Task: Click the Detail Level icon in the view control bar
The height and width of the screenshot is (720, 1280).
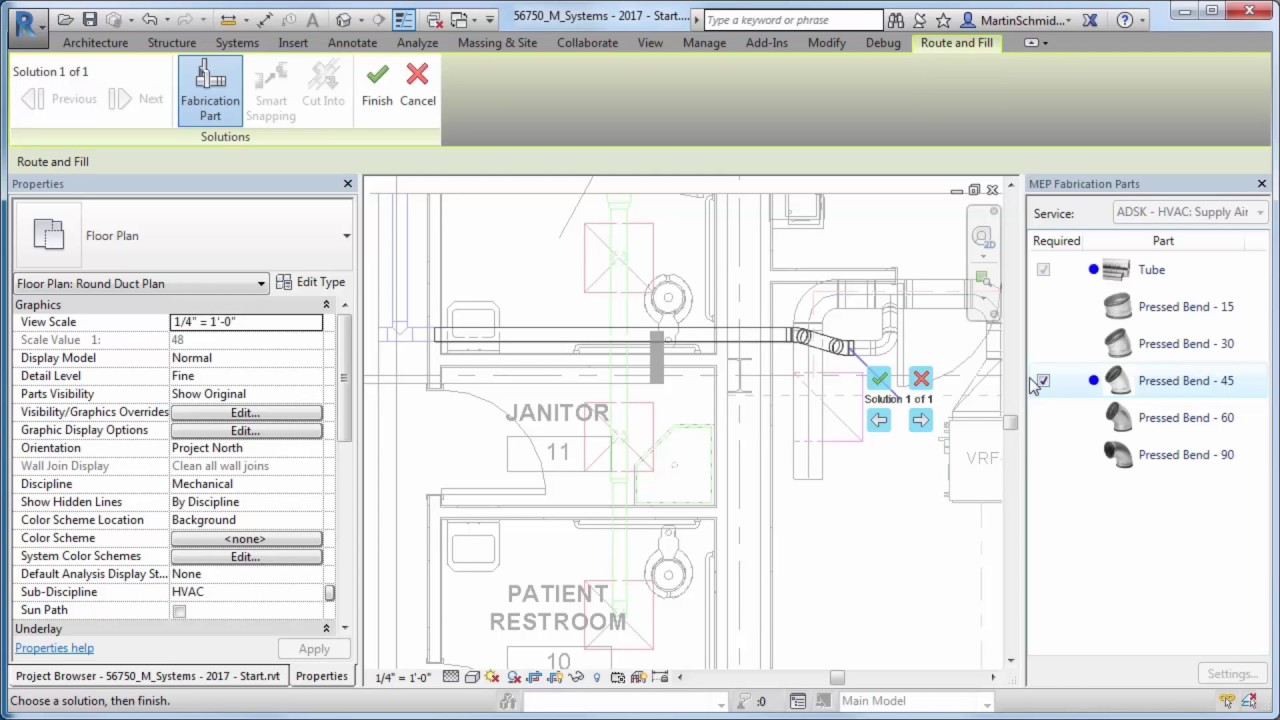Action: [x=451, y=677]
